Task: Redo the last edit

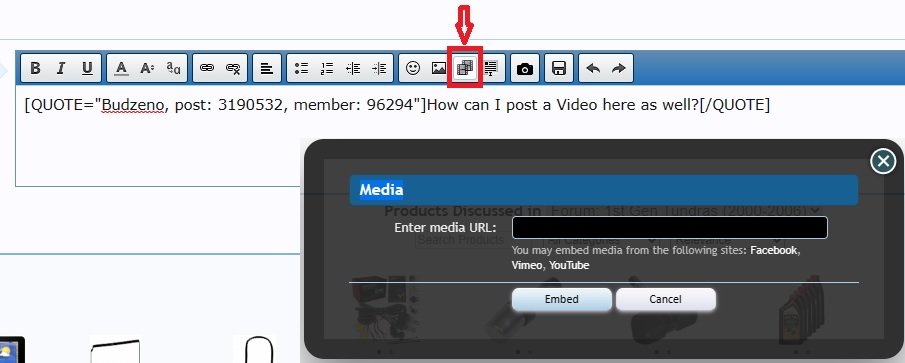Action: tap(619, 69)
